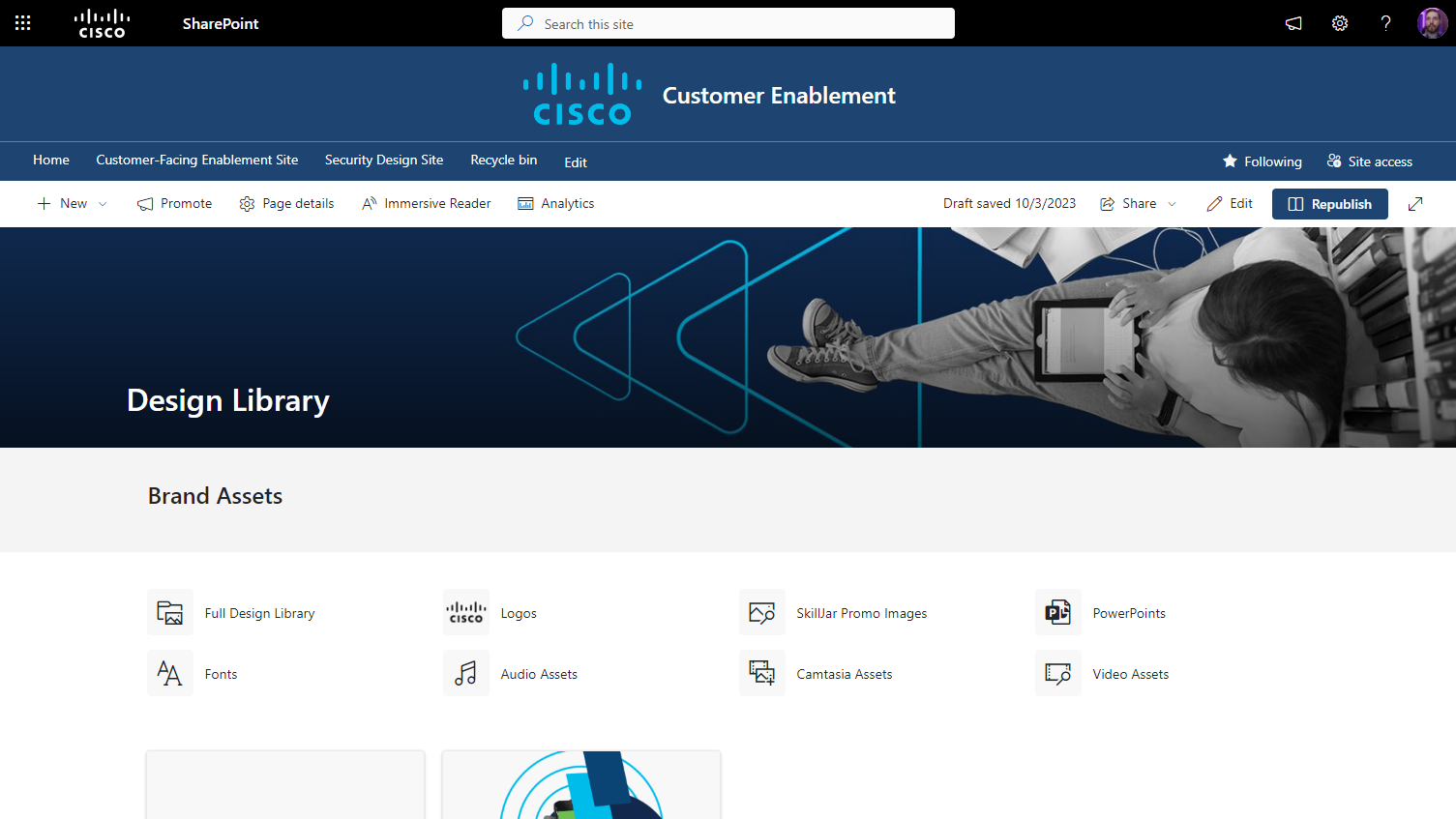Open the app launcher waffle icon
Viewport: 1456px width, 819px height.
tap(23, 23)
